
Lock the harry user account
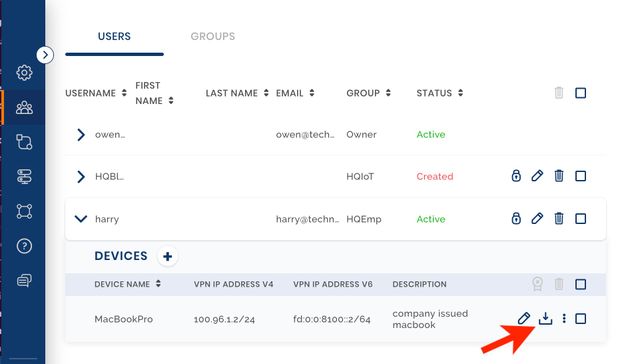[516, 218]
